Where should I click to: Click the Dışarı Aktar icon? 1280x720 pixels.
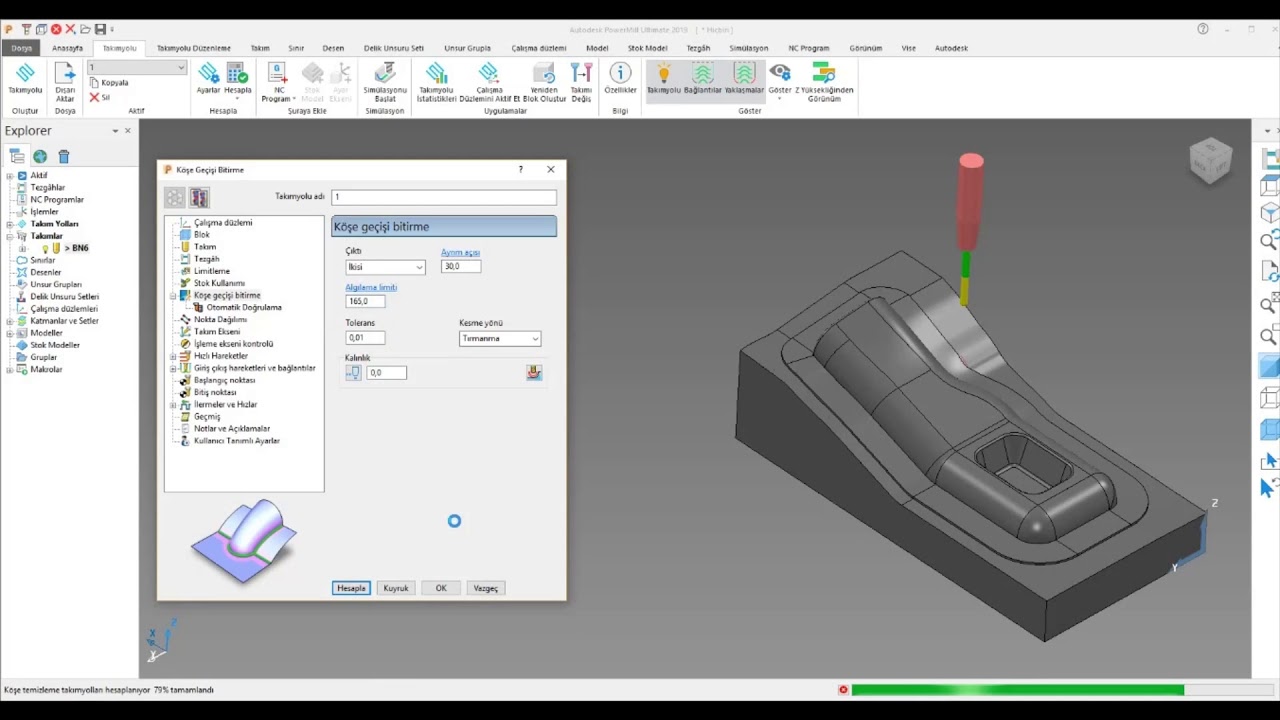[x=65, y=82]
